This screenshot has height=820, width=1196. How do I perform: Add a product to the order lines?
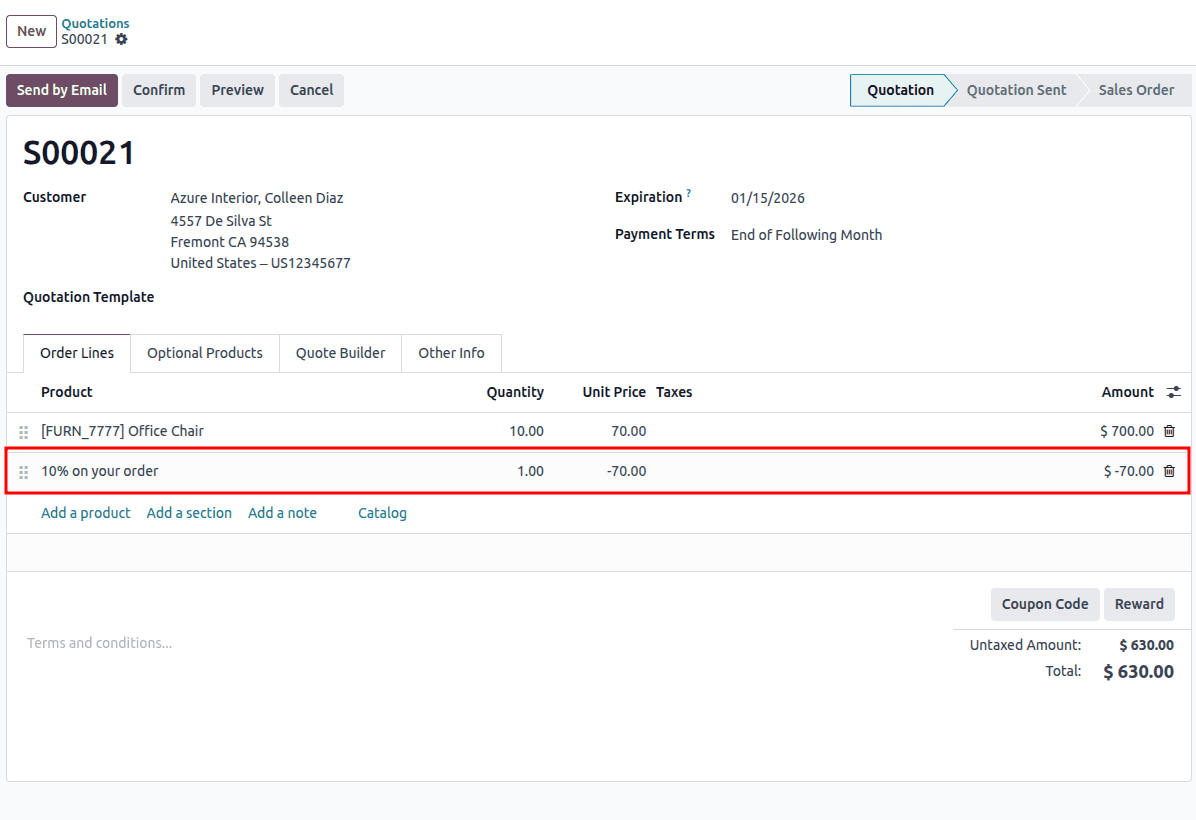[85, 512]
